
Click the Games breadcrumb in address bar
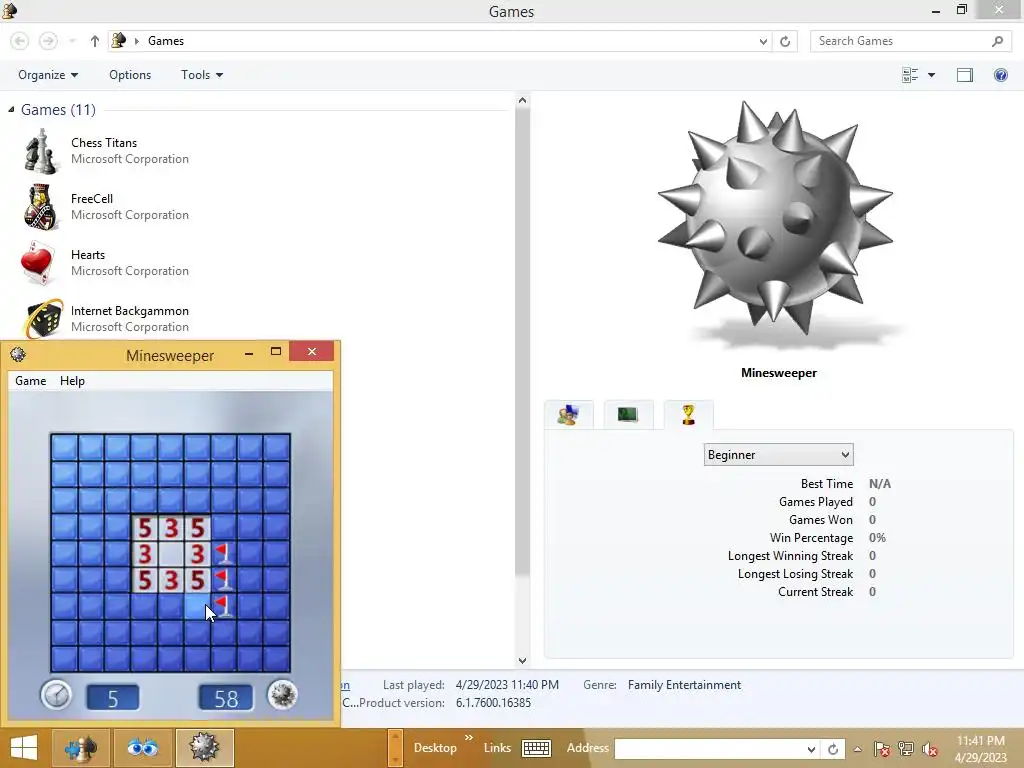pyautogui.click(x=166, y=41)
